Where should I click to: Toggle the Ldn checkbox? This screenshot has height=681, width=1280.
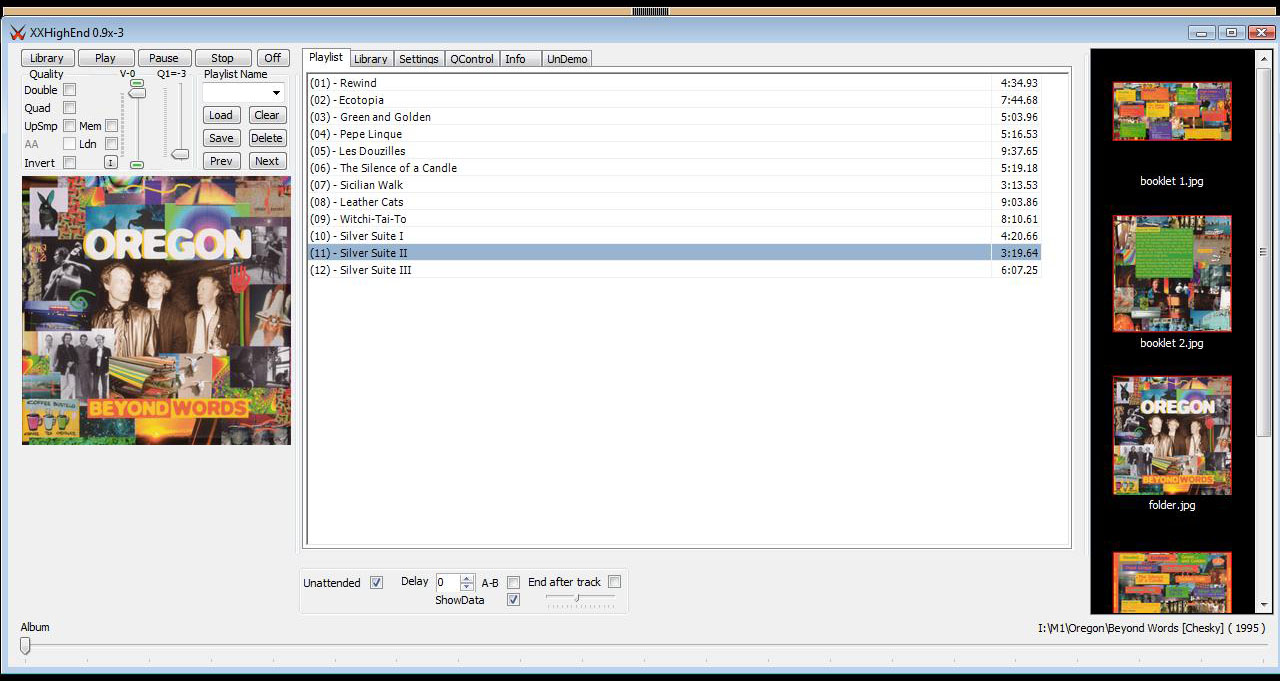tap(112, 144)
